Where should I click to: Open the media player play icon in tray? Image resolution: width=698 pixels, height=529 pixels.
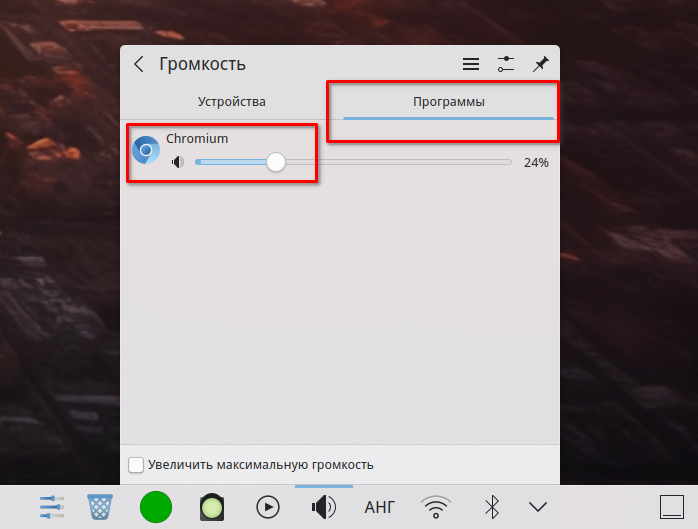tap(268, 507)
